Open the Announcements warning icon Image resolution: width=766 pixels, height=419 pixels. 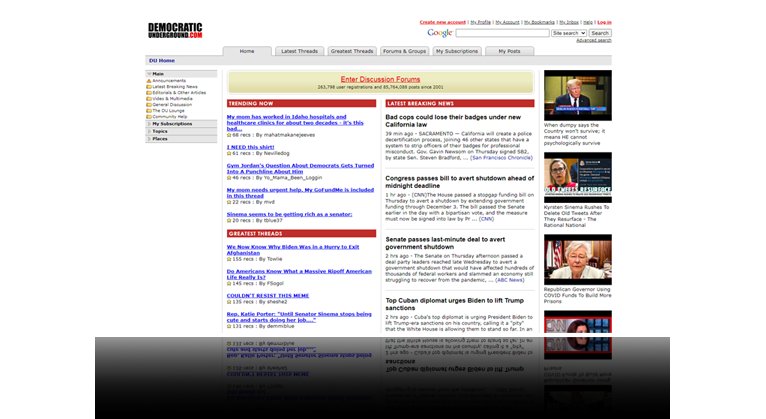[x=149, y=81]
